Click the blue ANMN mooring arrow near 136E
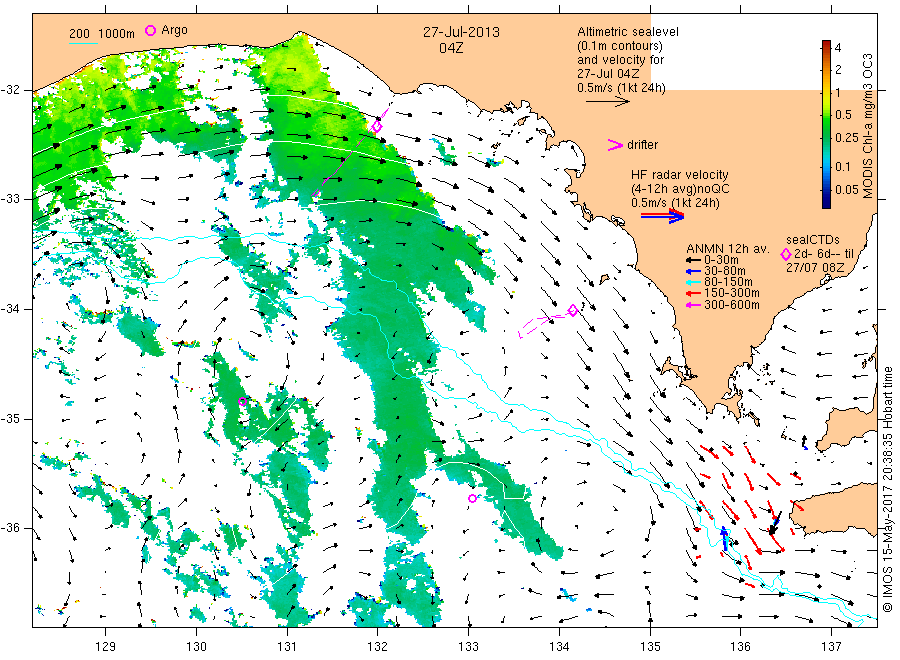This screenshot has width=900, height=660. pyautogui.click(x=724, y=539)
